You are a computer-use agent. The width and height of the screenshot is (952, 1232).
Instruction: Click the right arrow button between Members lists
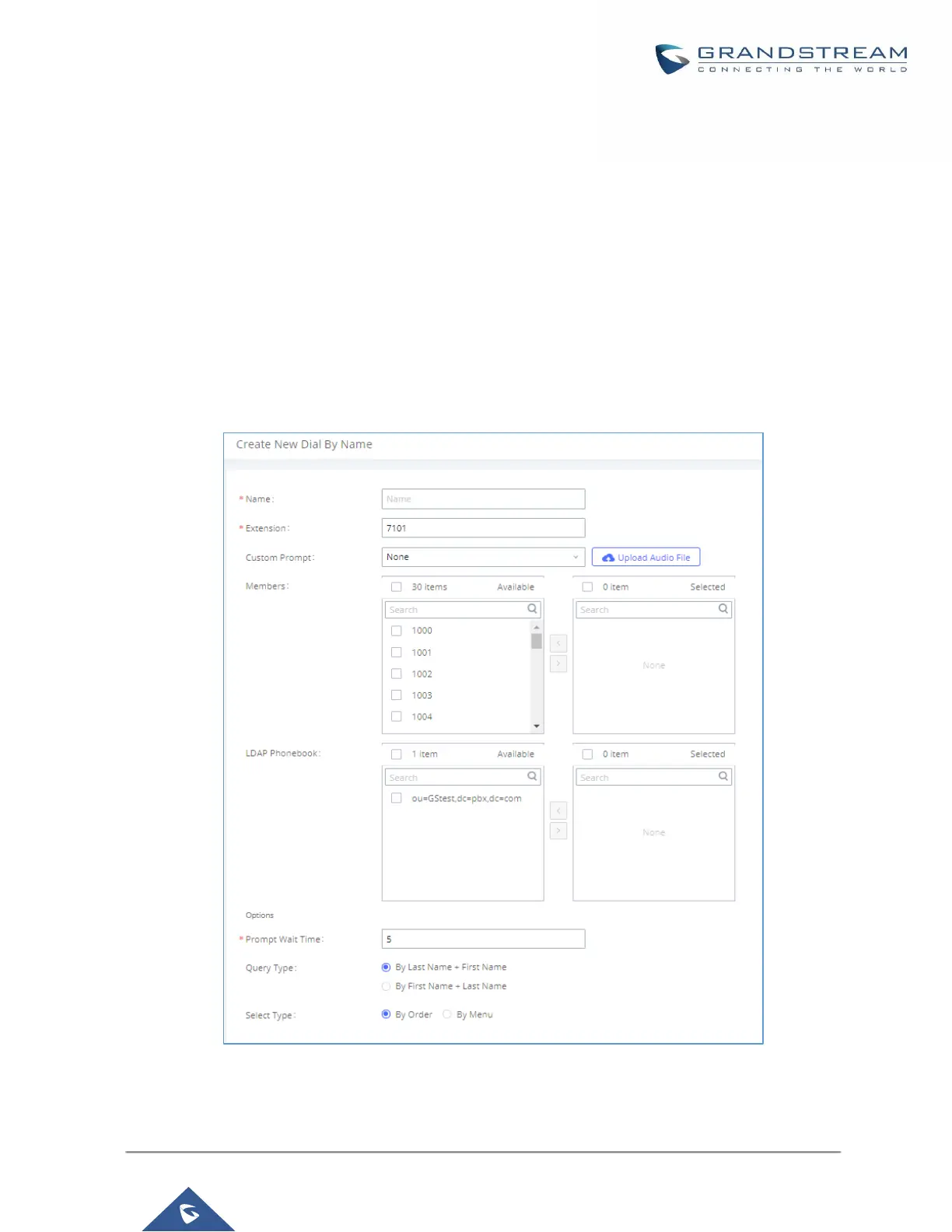(x=558, y=663)
